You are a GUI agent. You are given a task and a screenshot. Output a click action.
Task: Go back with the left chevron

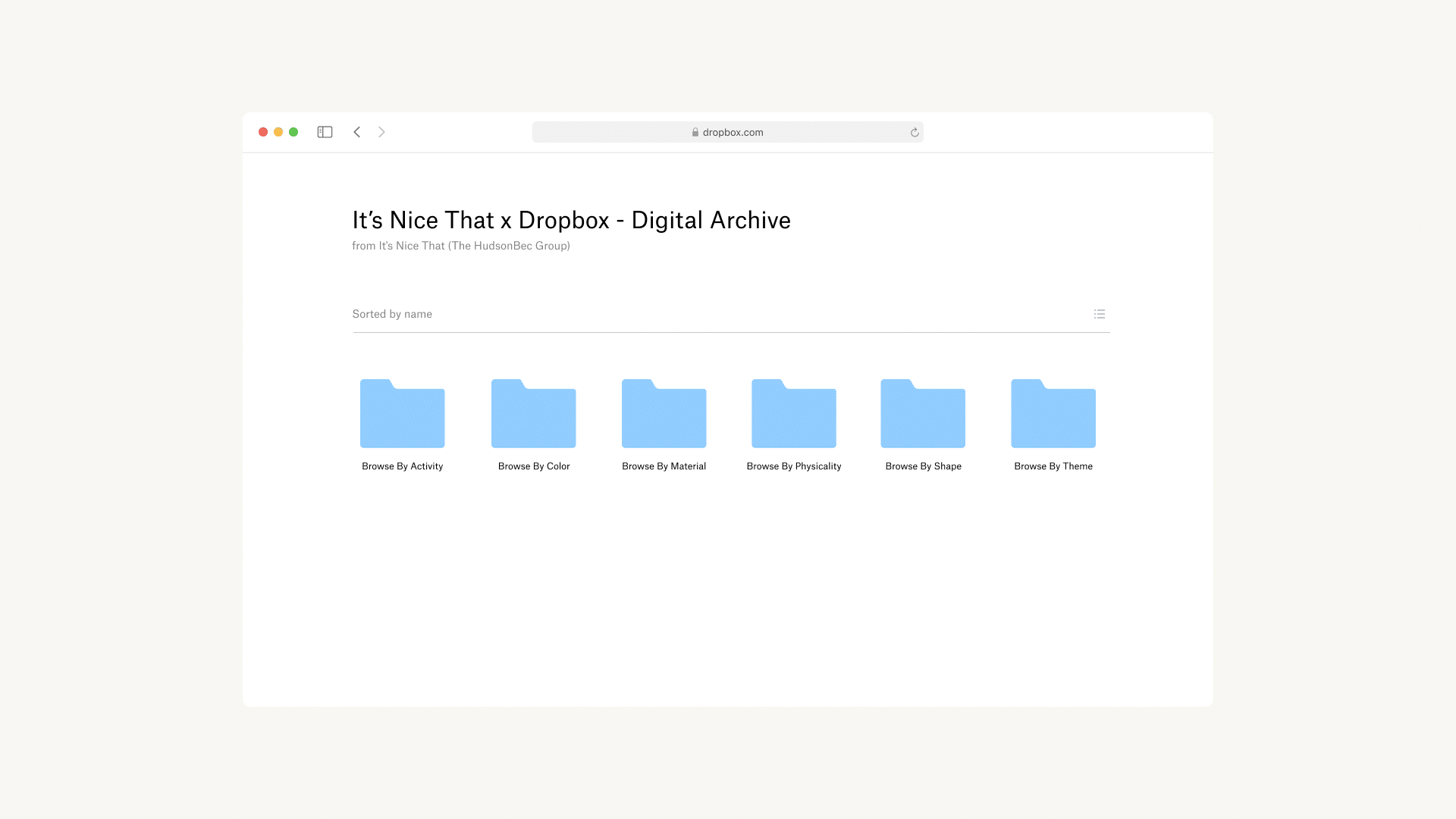tap(356, 132)
